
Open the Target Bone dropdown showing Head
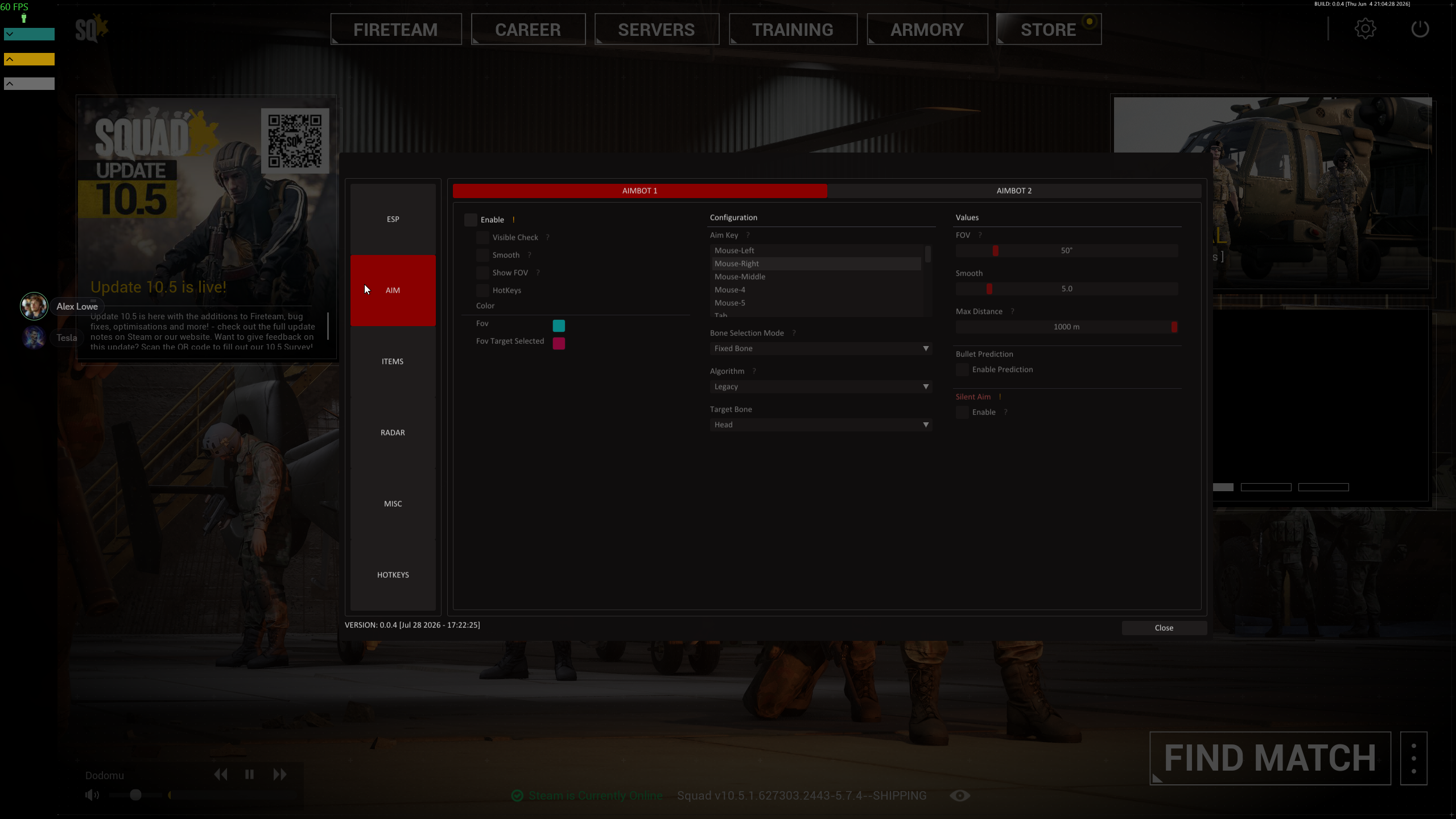pyautogui.click(x=820, y=425)
